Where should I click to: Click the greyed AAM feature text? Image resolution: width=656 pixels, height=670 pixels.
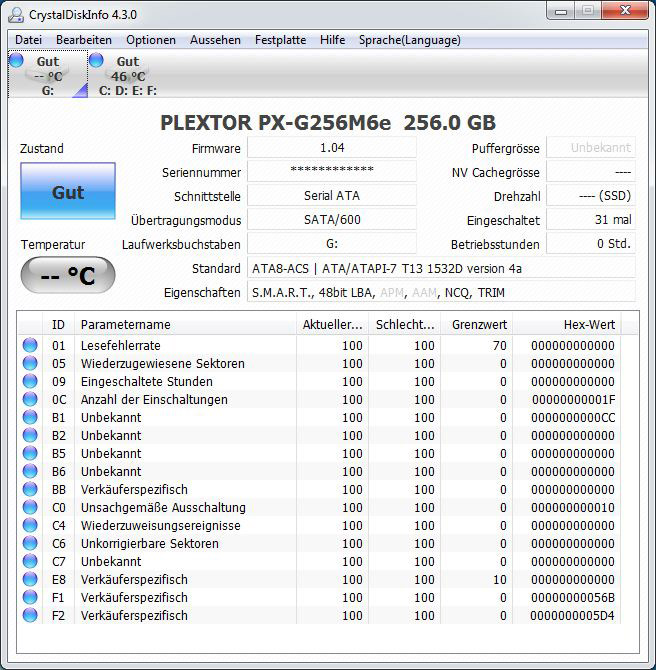(x=424, y=293)
